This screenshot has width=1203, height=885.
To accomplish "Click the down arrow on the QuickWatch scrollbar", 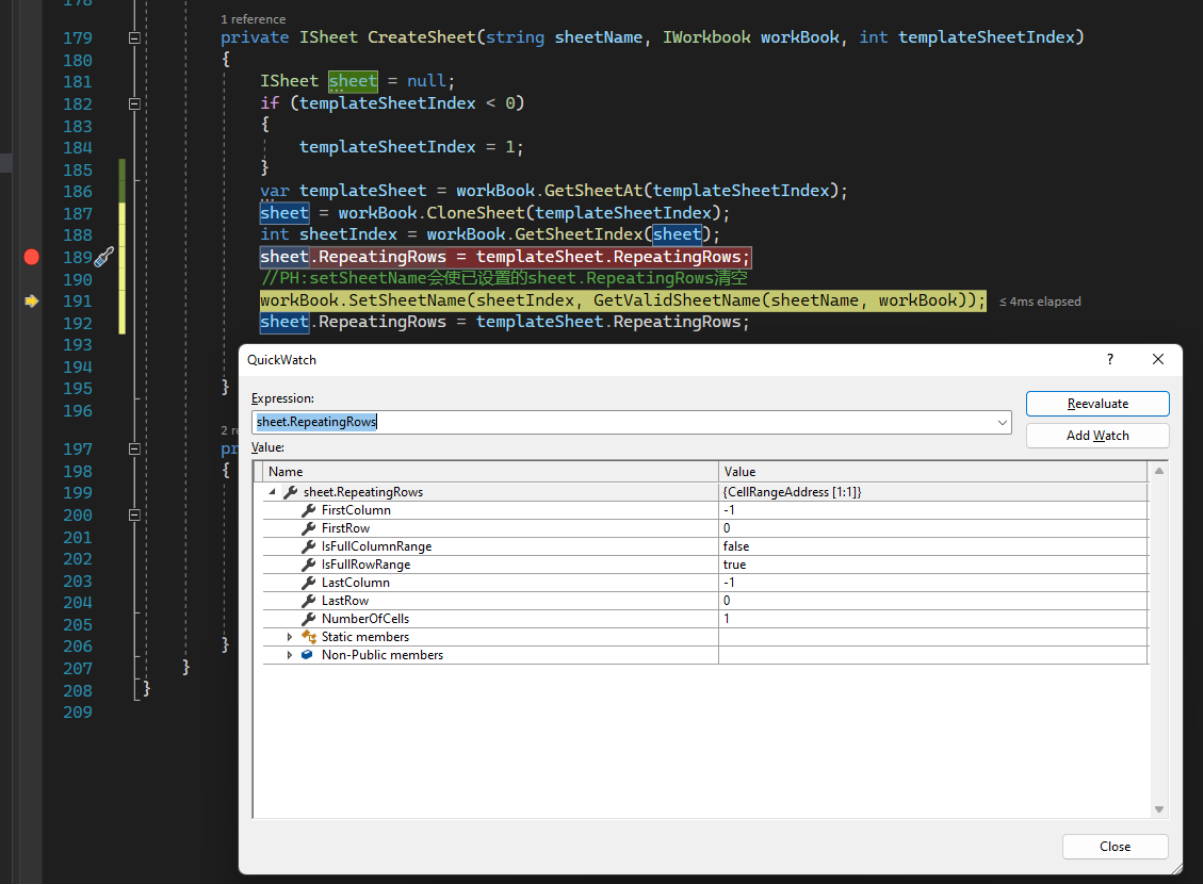I will pyautogui.click(x=1158, y=808).
